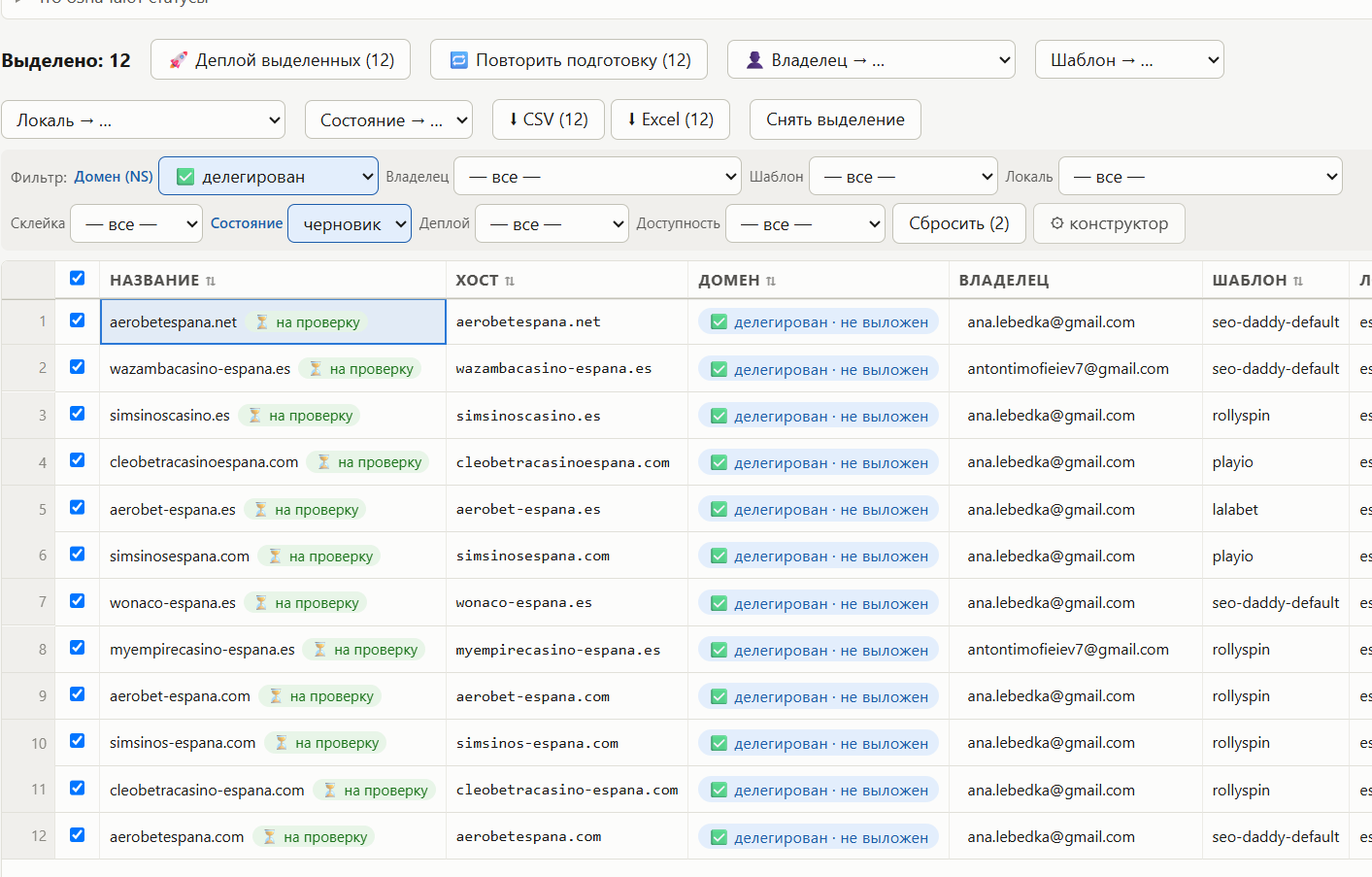Click hourglass icon in simsinoscasino.es row
1372x877 pixels.
pos(255,415)
